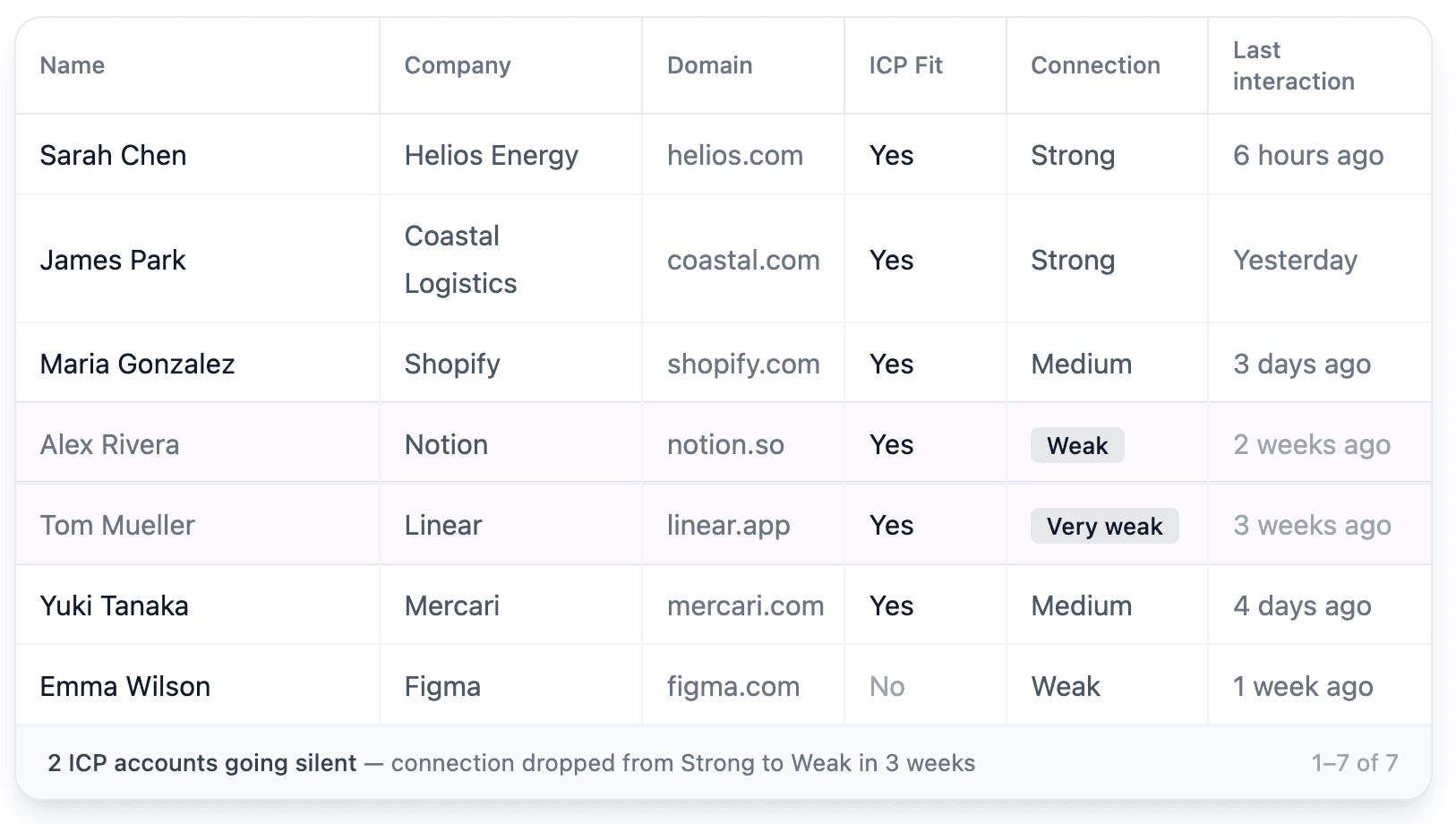Open Sarah Chen's contact row
The image size is (1456, 824).
(114, 155)
